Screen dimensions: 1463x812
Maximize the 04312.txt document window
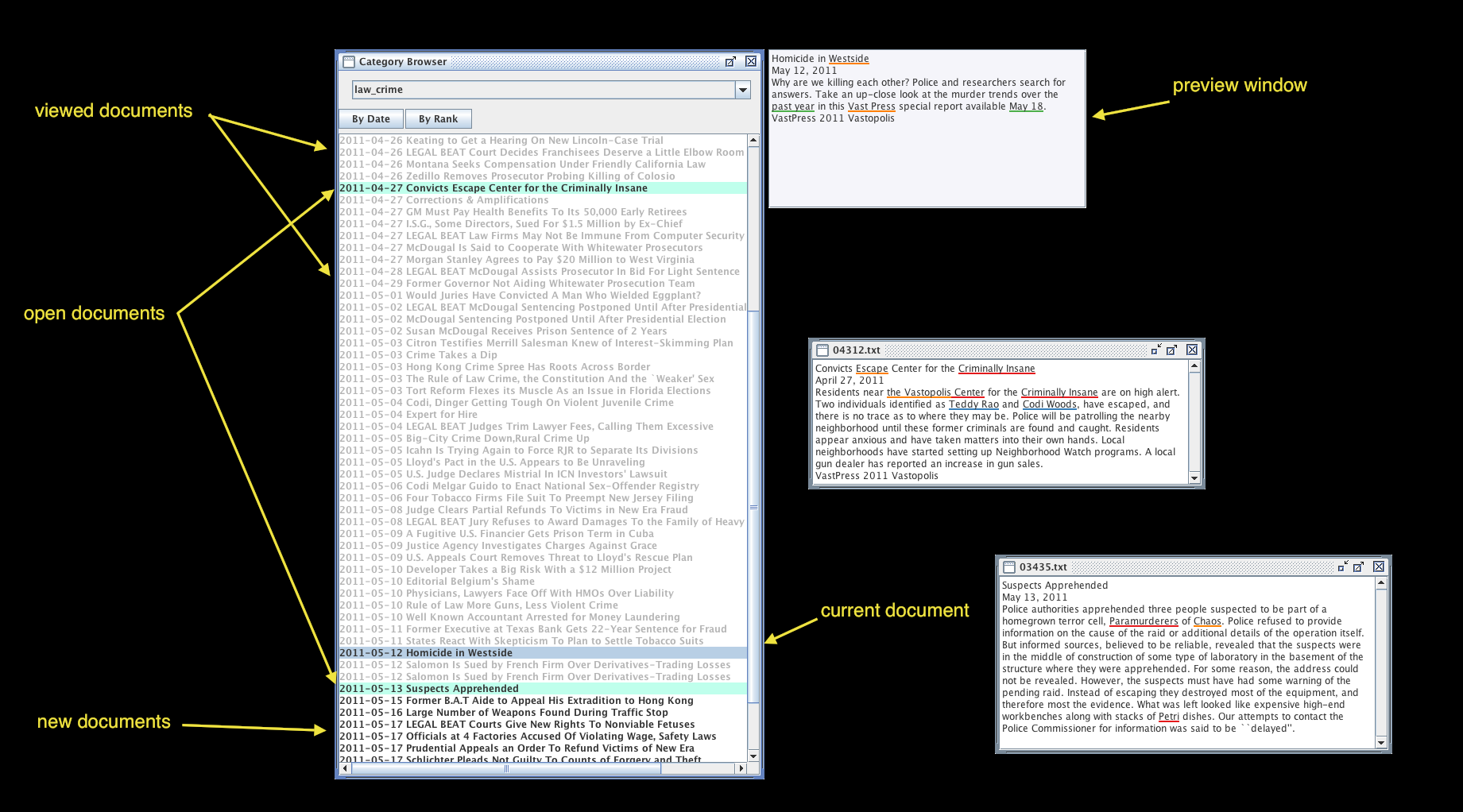[1172, 350]
